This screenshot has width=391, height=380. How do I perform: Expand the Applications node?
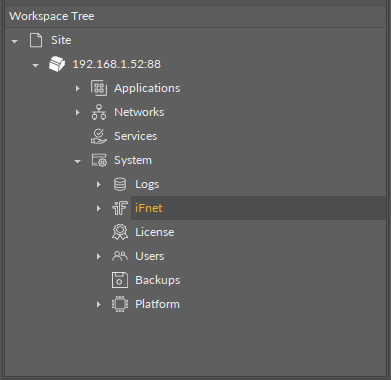77,88
